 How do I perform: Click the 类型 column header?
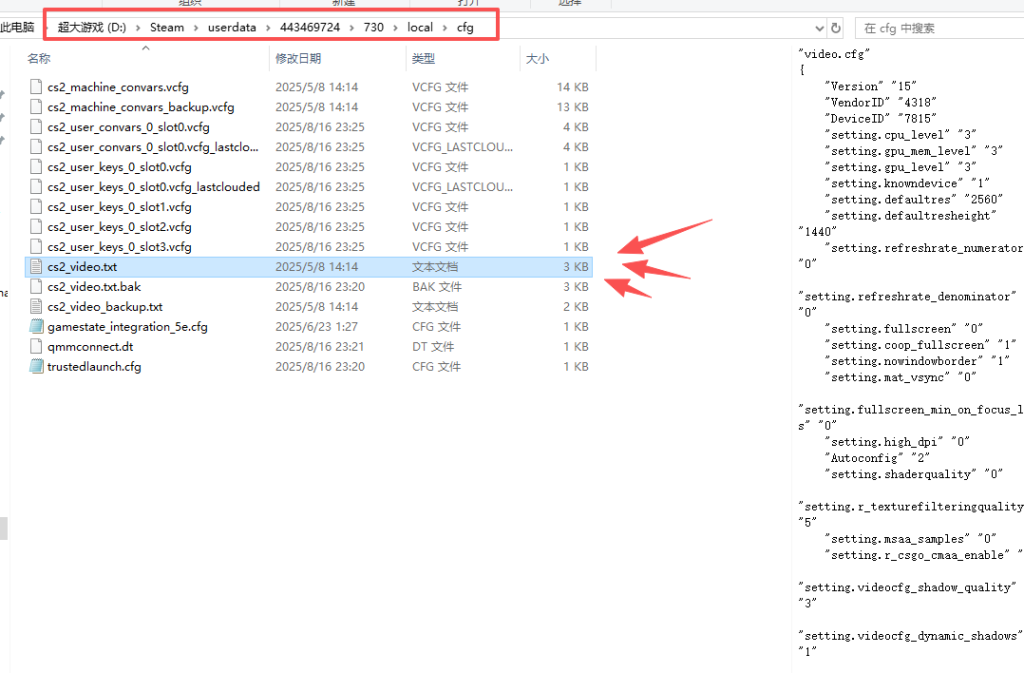423,59
